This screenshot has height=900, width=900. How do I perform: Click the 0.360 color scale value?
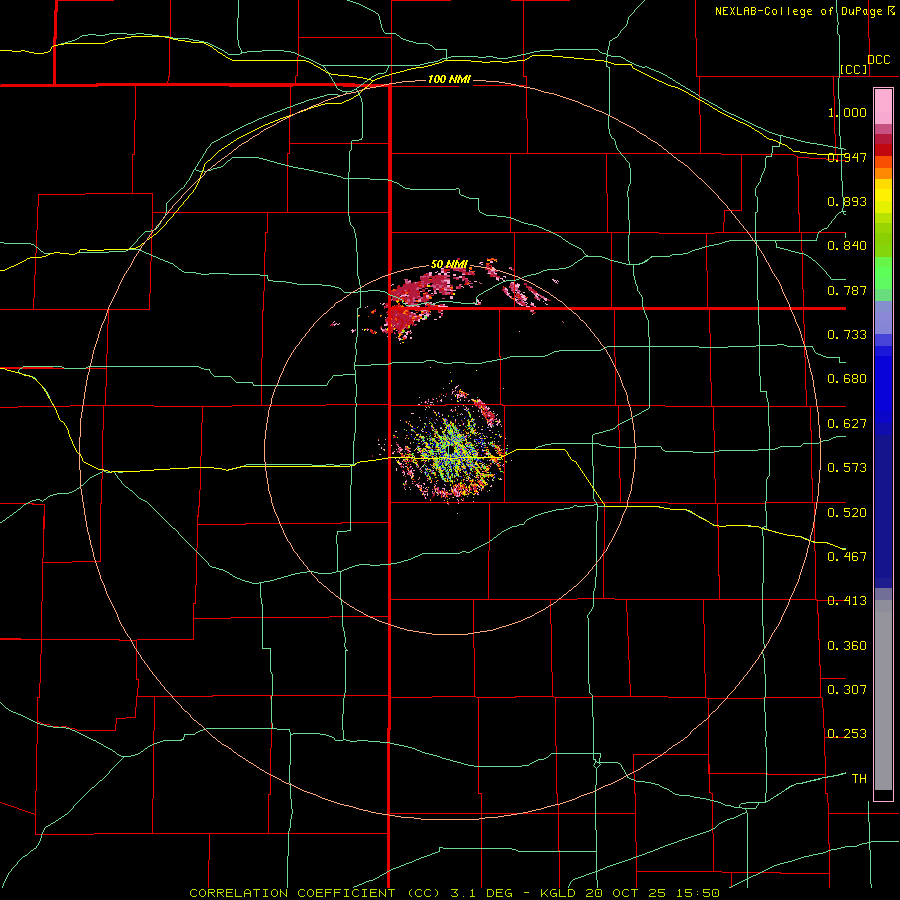point(847,646)
